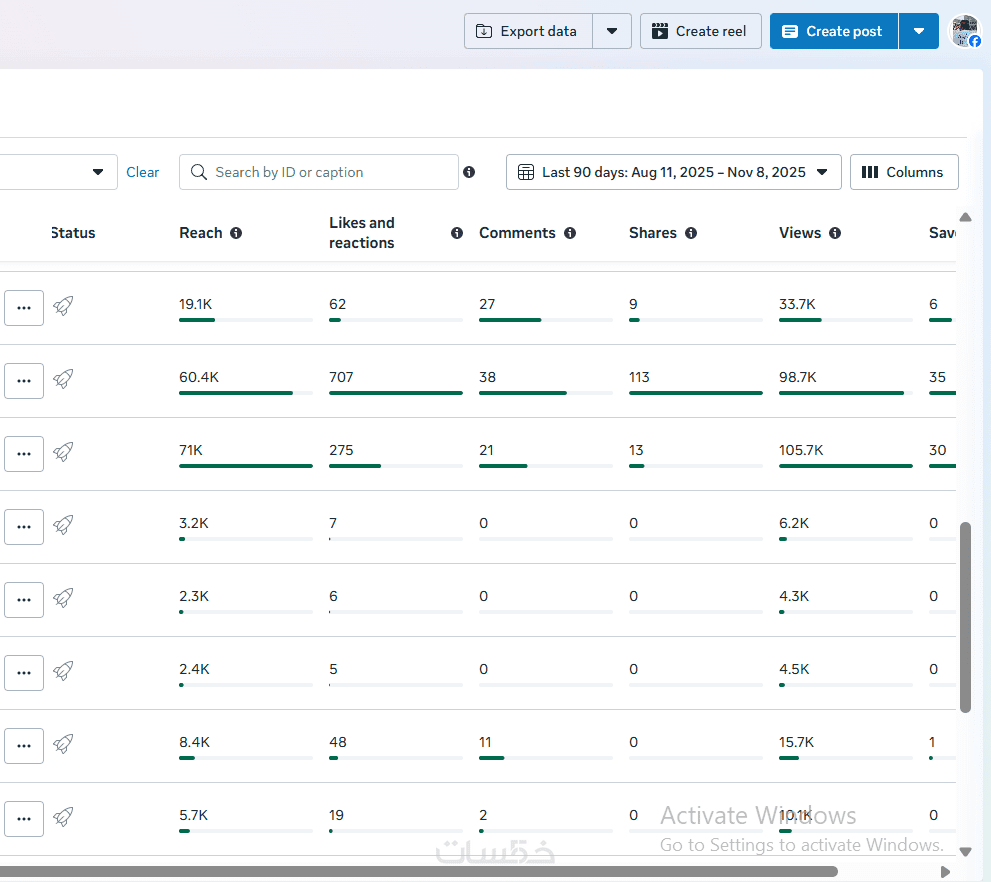This screenshot has width=991, height=882.
Task: Click the boost rocket icon for 60.4K reach row
Action: [x=63, y=379]
